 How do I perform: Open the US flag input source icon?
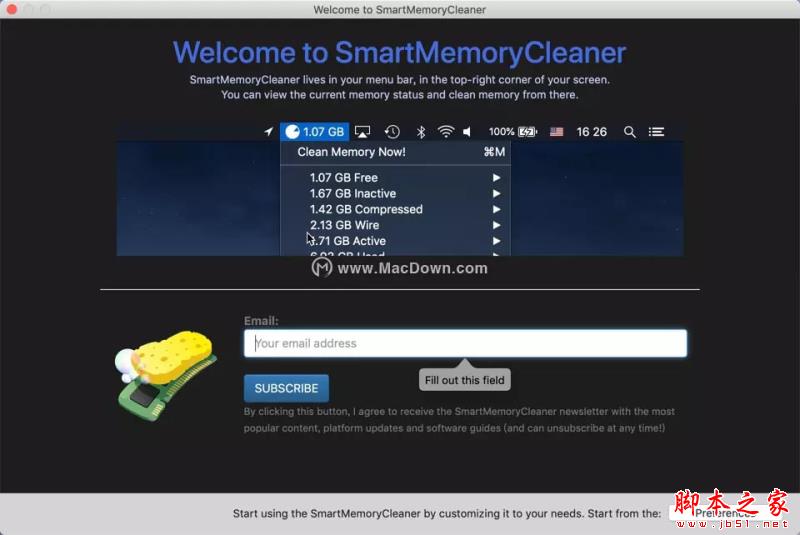pyautogui.click(x=557, y=132)
